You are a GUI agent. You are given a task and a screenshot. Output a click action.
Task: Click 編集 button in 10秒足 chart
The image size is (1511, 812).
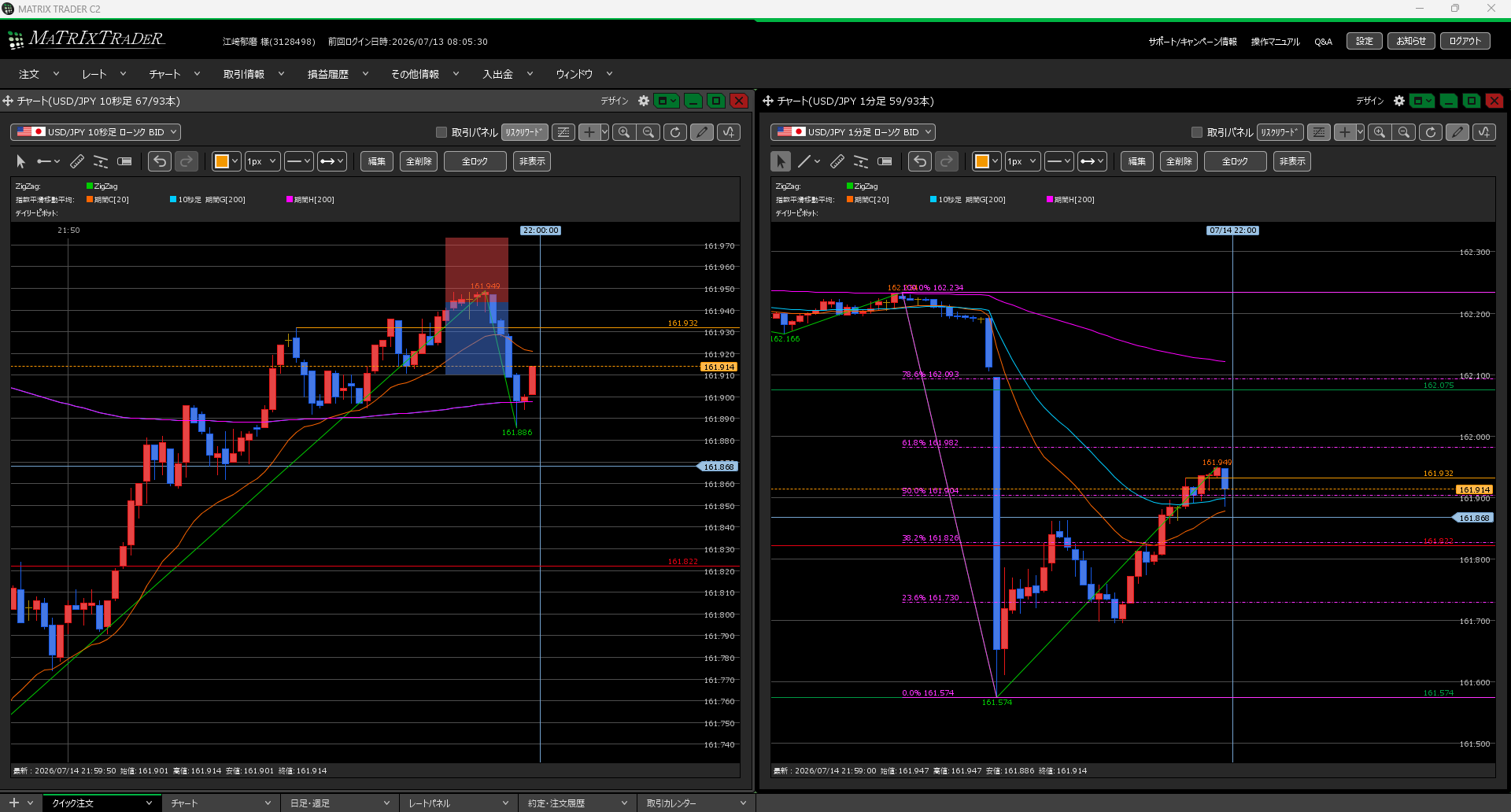click(377, 161)
